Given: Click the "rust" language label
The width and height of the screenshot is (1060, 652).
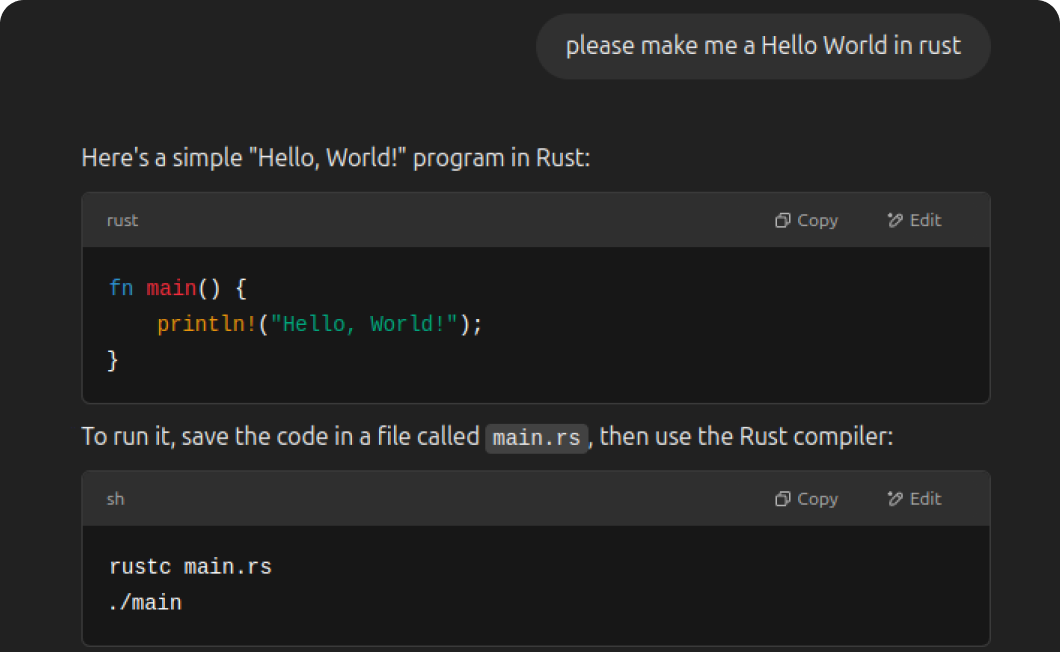Looking at the screenshot, I should [122, 220].
